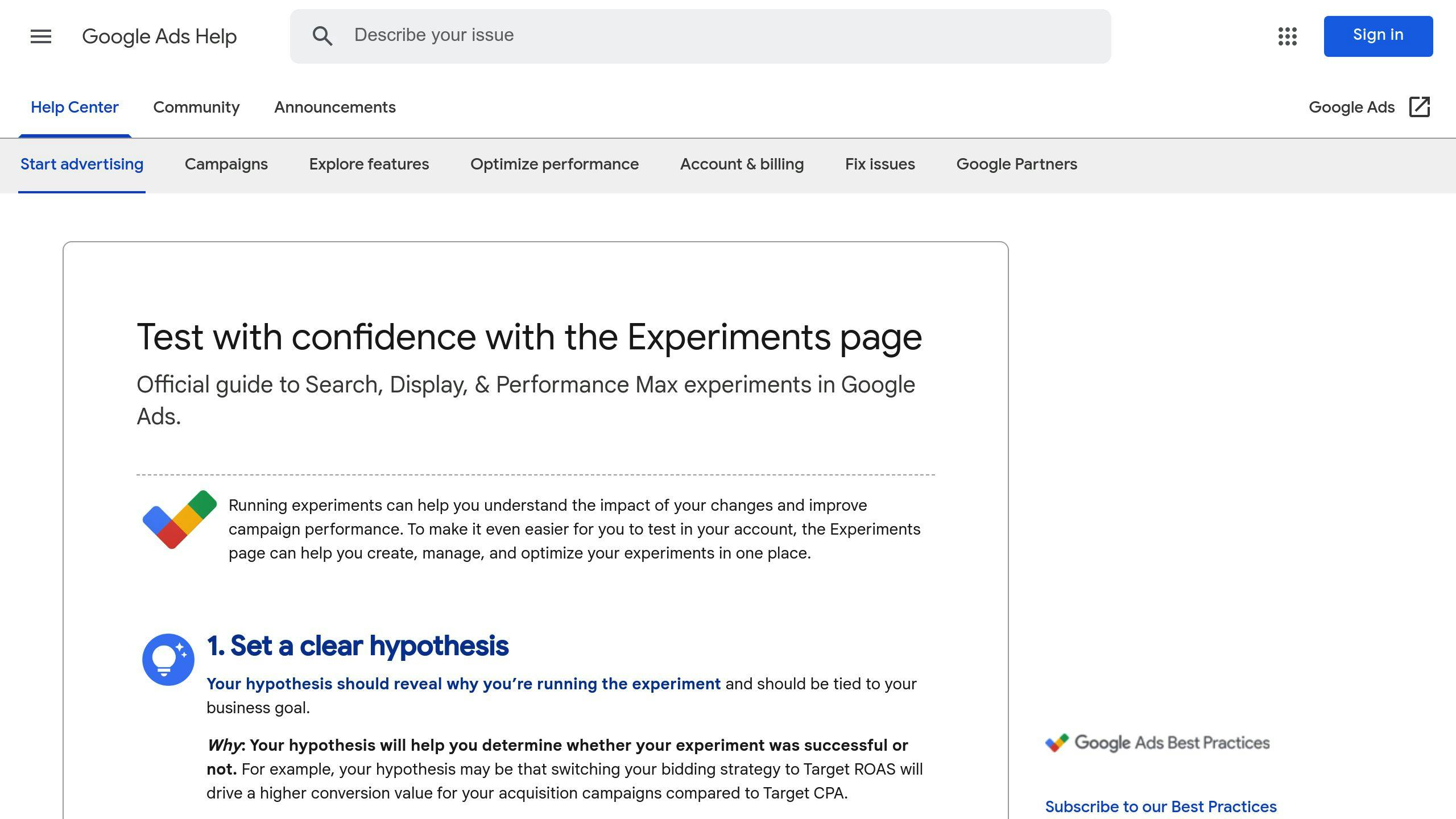Open the Campaigns menu item
This screenshot has width=1456, height=819.
pyautogui.click(x=226, y=164)
